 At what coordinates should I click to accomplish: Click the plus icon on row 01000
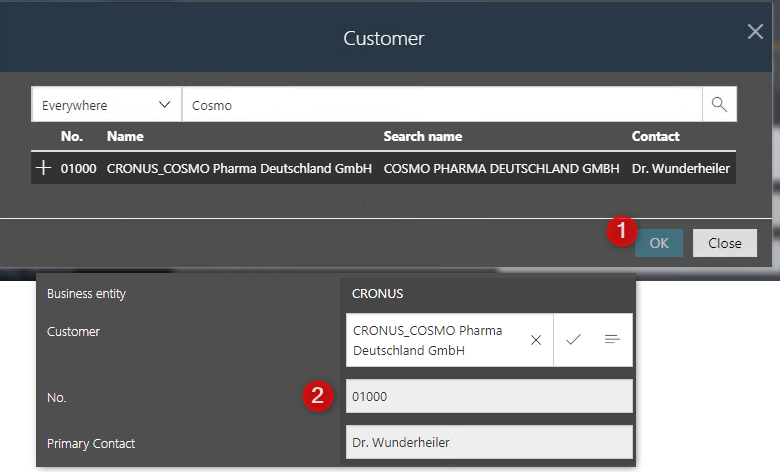[x=43, y=168]
